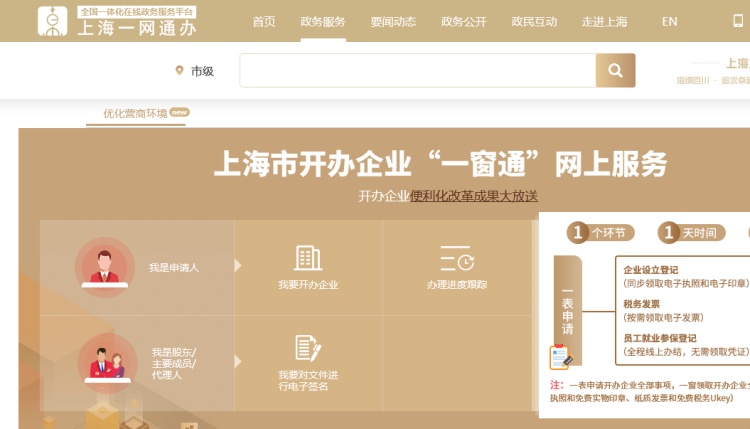Viewport: 750px width, 429px height.
Task: Switch language with the EN link
Action: (670, 22)
